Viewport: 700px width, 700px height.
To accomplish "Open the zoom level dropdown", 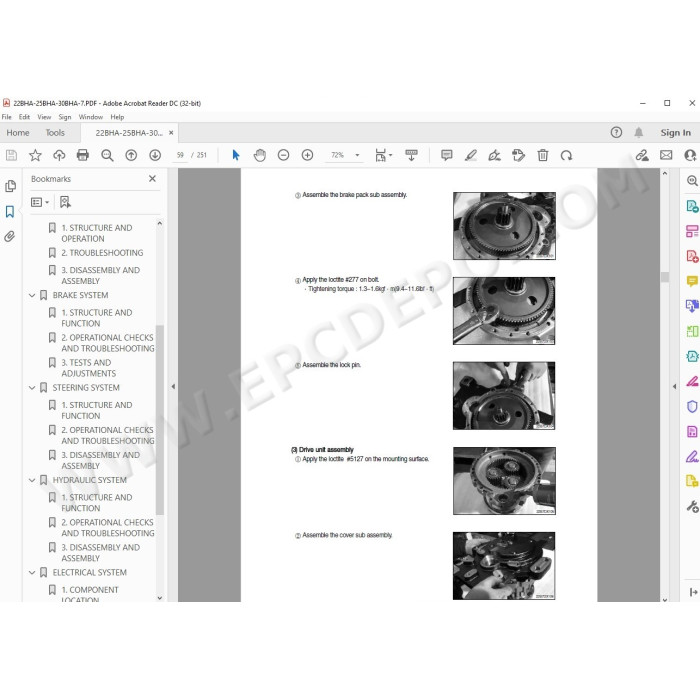I will [357, 155].
